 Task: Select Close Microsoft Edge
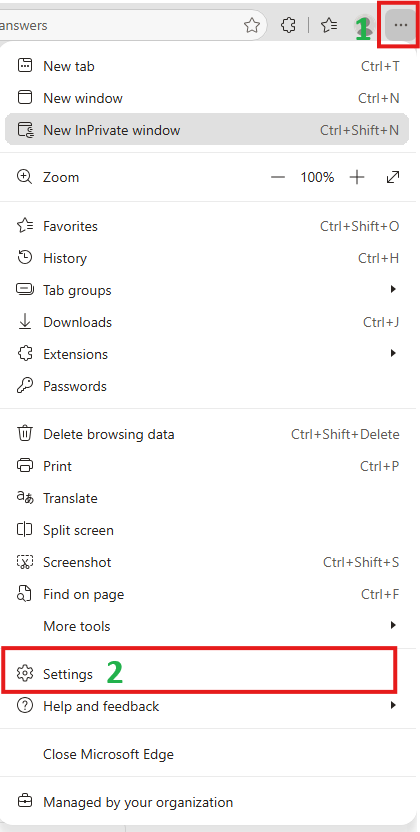tap(207, 754)
